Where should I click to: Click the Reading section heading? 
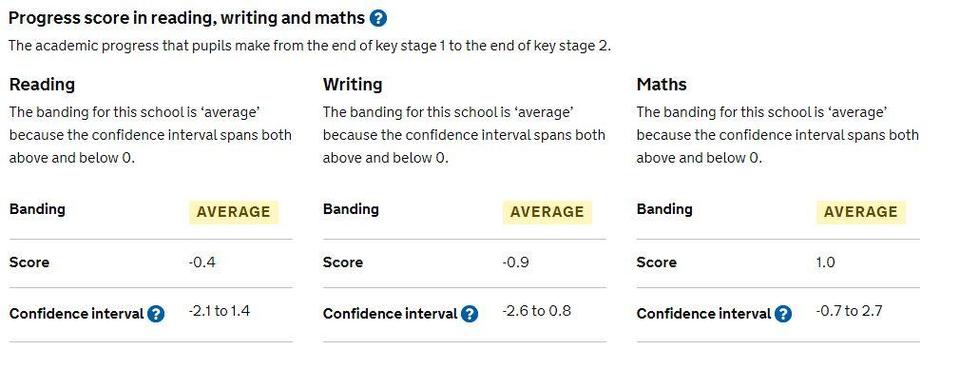click(x=42, y=84)
